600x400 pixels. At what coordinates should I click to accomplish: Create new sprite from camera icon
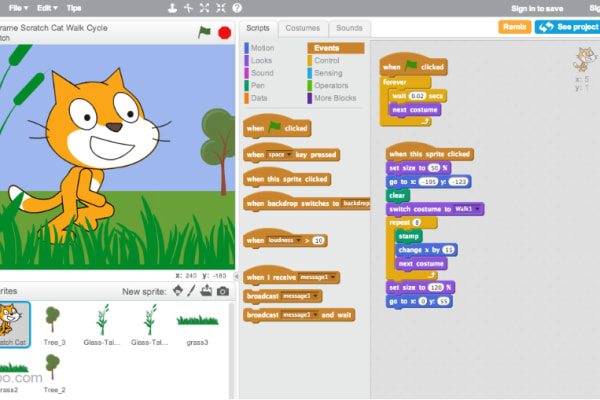223,291
